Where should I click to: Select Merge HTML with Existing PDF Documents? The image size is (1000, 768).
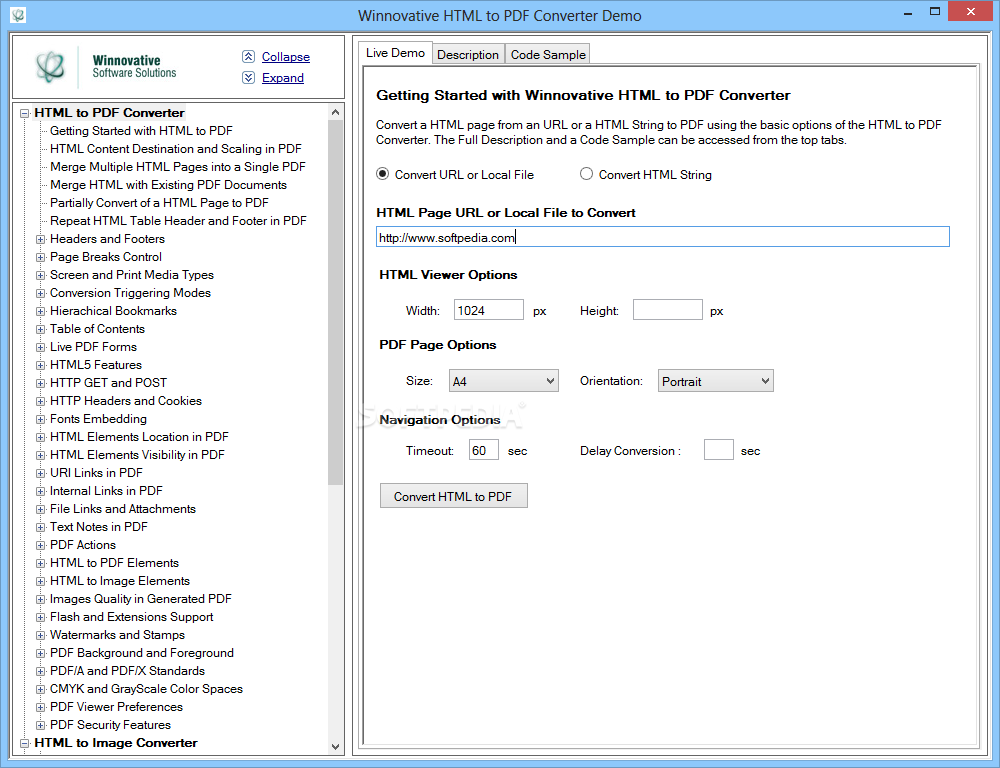pyautogui.click(x=168, y=185)
